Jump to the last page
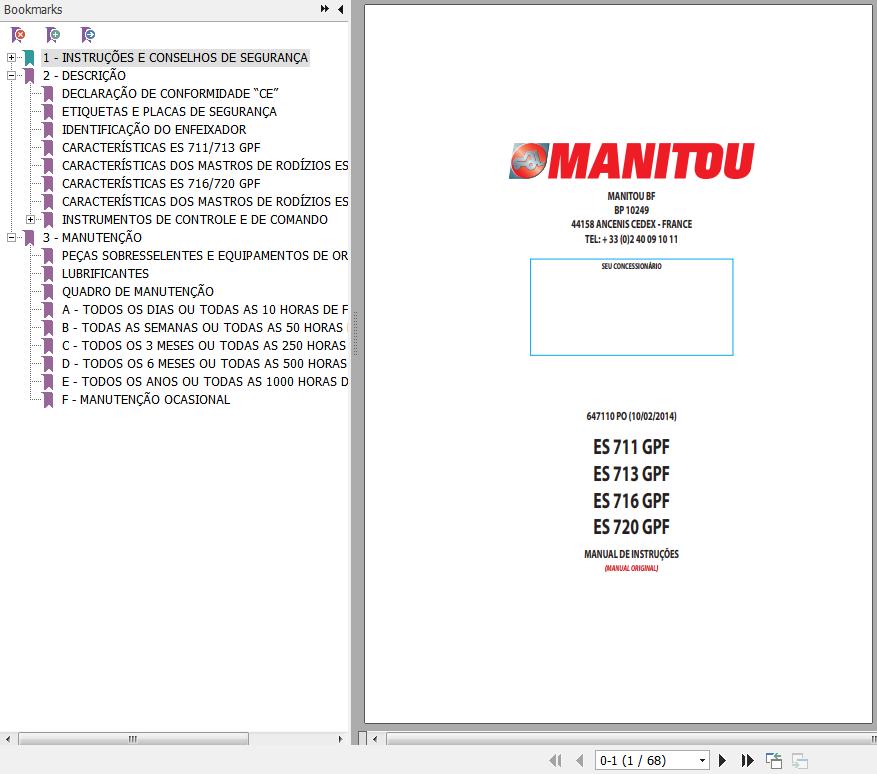 click(747, 760)
